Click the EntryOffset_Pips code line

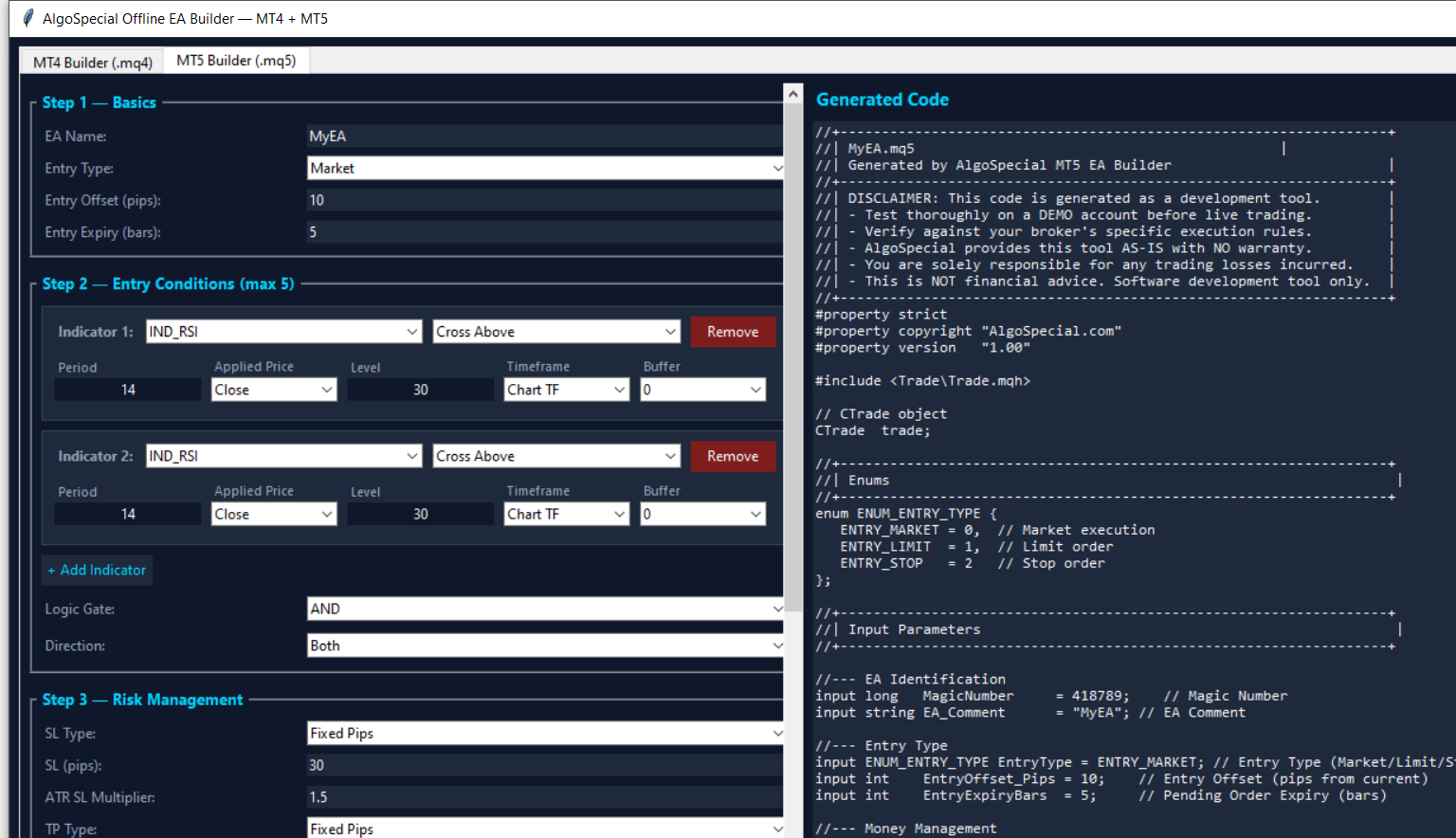tap(1121, 779)
